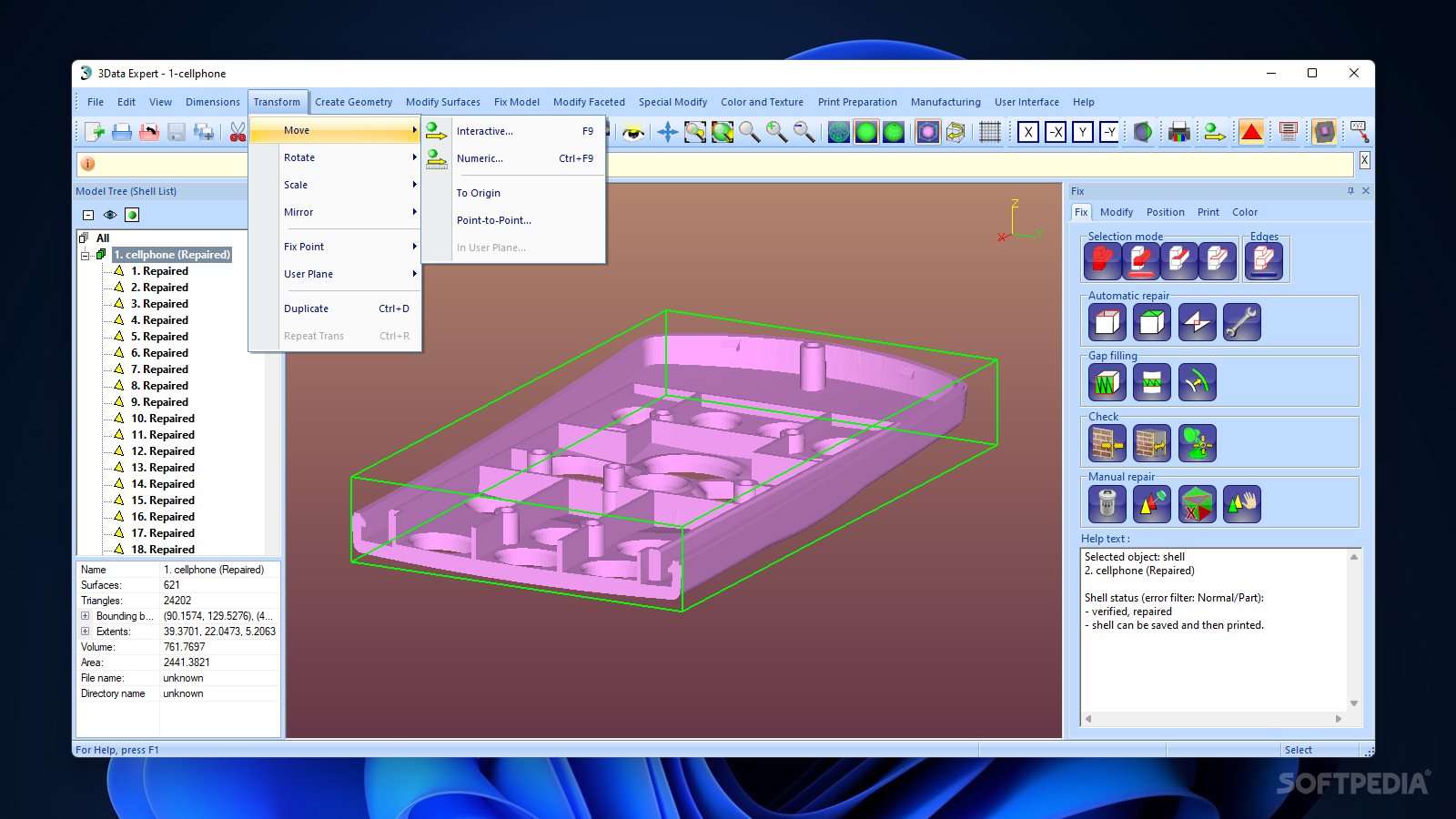Click the delete triangle cube with red X icon
1456x819 pixels.
[1197, 503]
